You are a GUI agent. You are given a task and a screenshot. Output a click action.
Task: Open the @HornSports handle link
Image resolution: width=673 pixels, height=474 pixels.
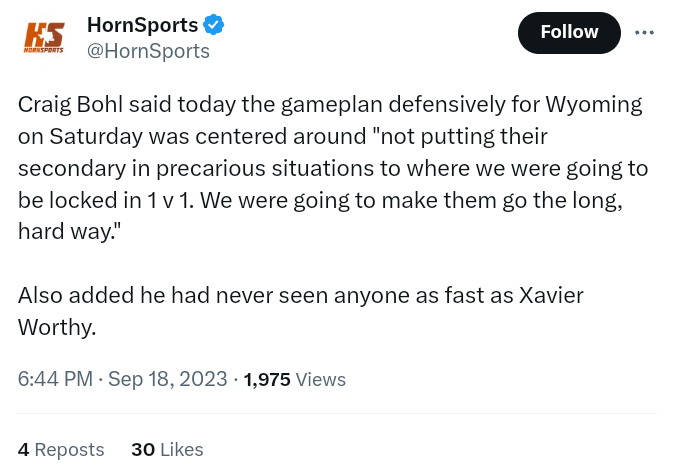coord(148,51)
